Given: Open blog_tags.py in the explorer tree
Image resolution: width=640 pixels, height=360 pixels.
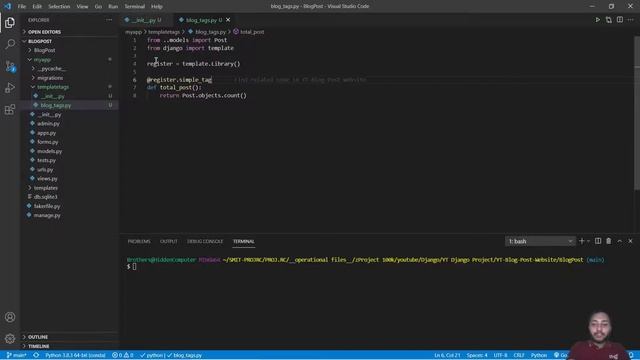Looking at the screenshot, I should 69,105.
